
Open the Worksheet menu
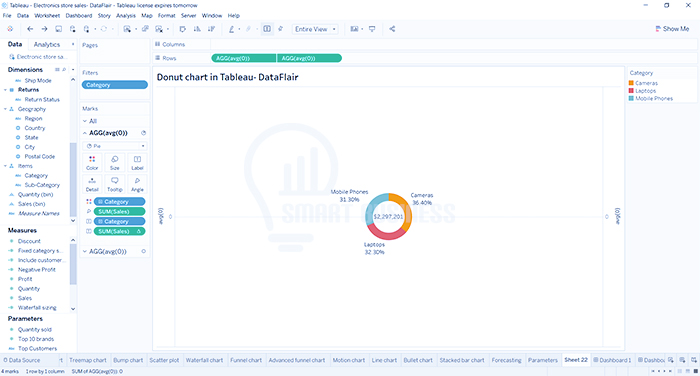click(47, 16)
